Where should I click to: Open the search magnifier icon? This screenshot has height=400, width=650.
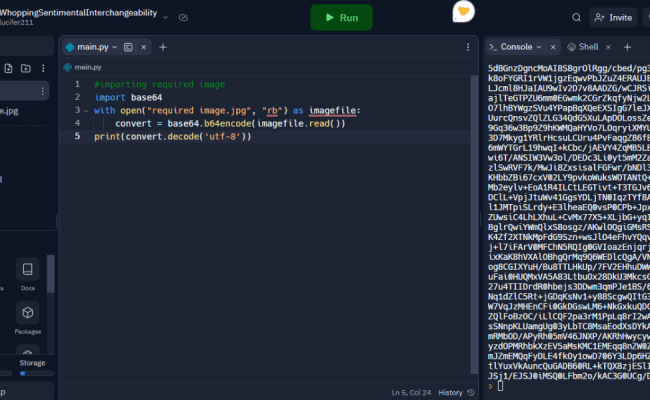576,17
